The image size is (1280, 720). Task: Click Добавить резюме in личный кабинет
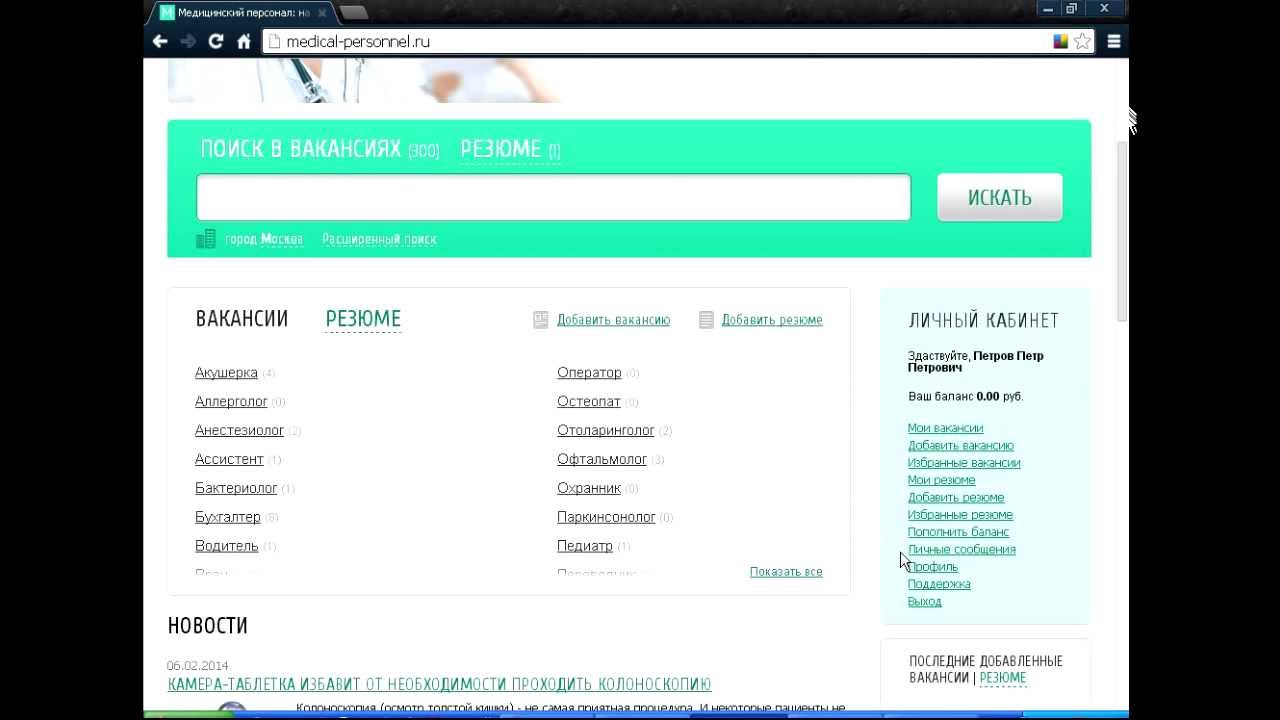[956, 498]
